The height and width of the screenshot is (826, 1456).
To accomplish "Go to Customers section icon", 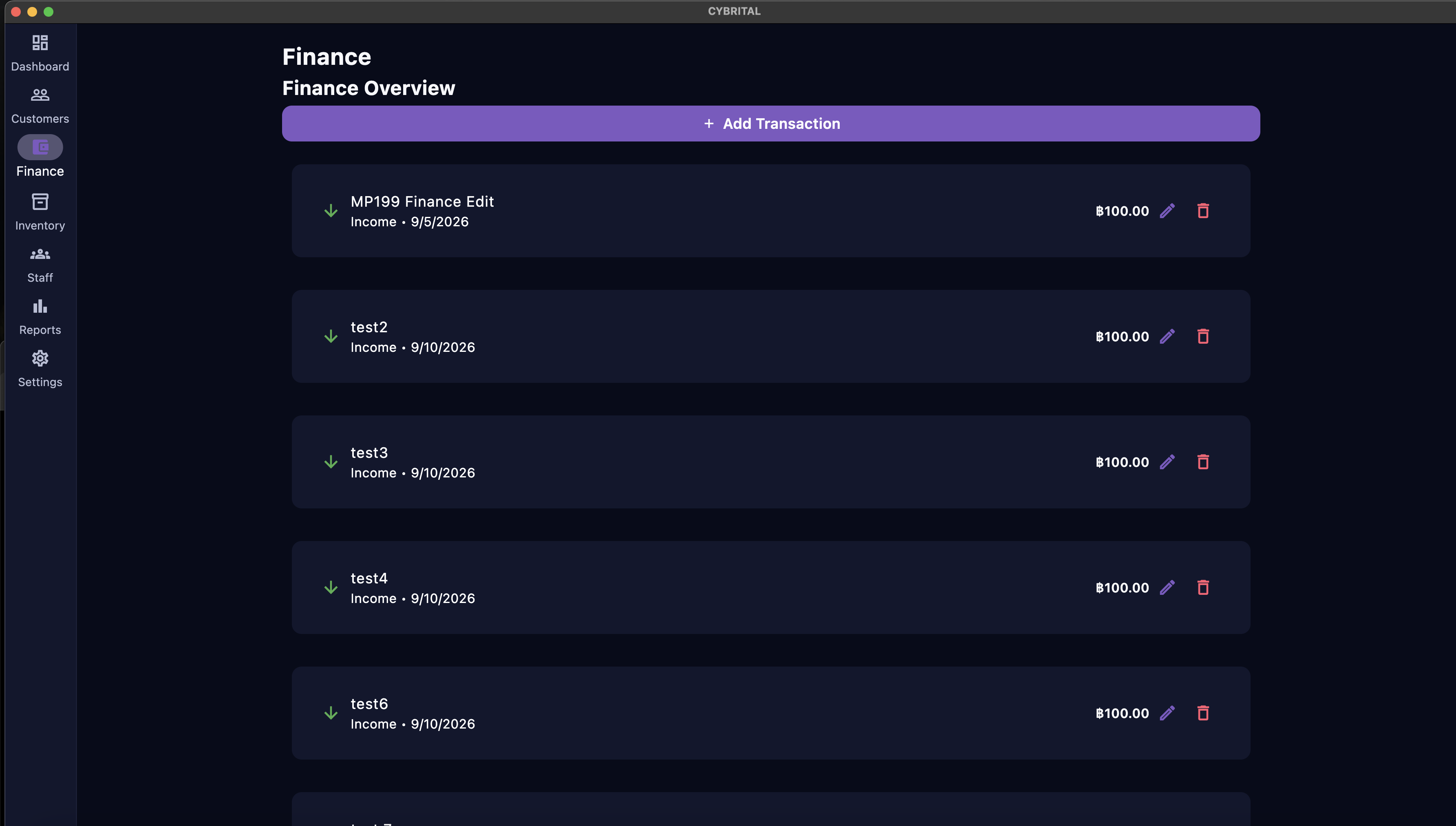I will [x=40, y=95].
